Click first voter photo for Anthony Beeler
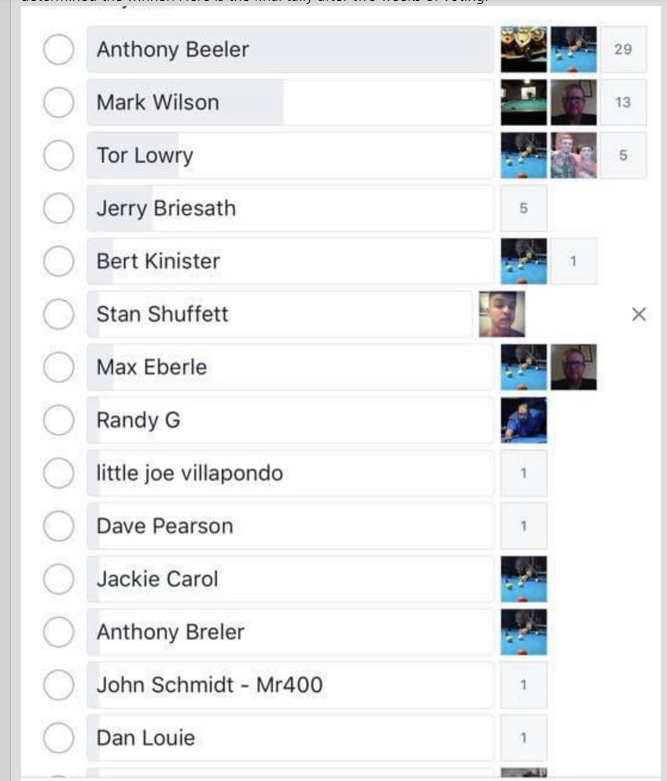The width and height of the screenshot is (667, 781). [523, 49]
